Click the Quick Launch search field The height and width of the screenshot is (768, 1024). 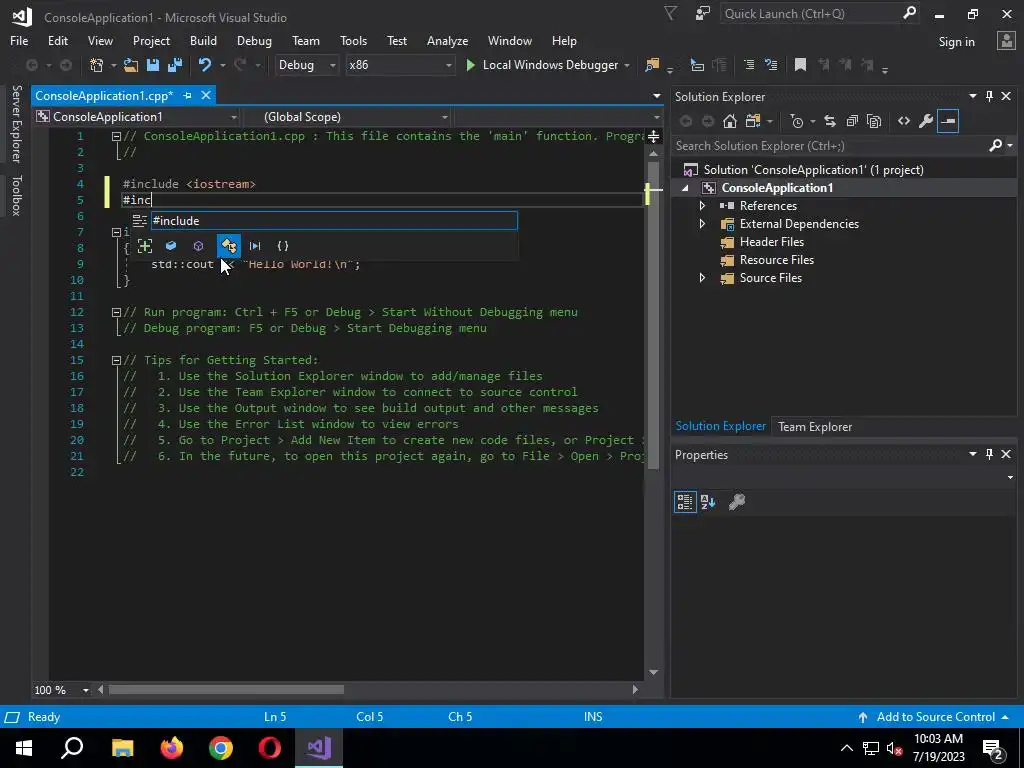click(810, 14)
